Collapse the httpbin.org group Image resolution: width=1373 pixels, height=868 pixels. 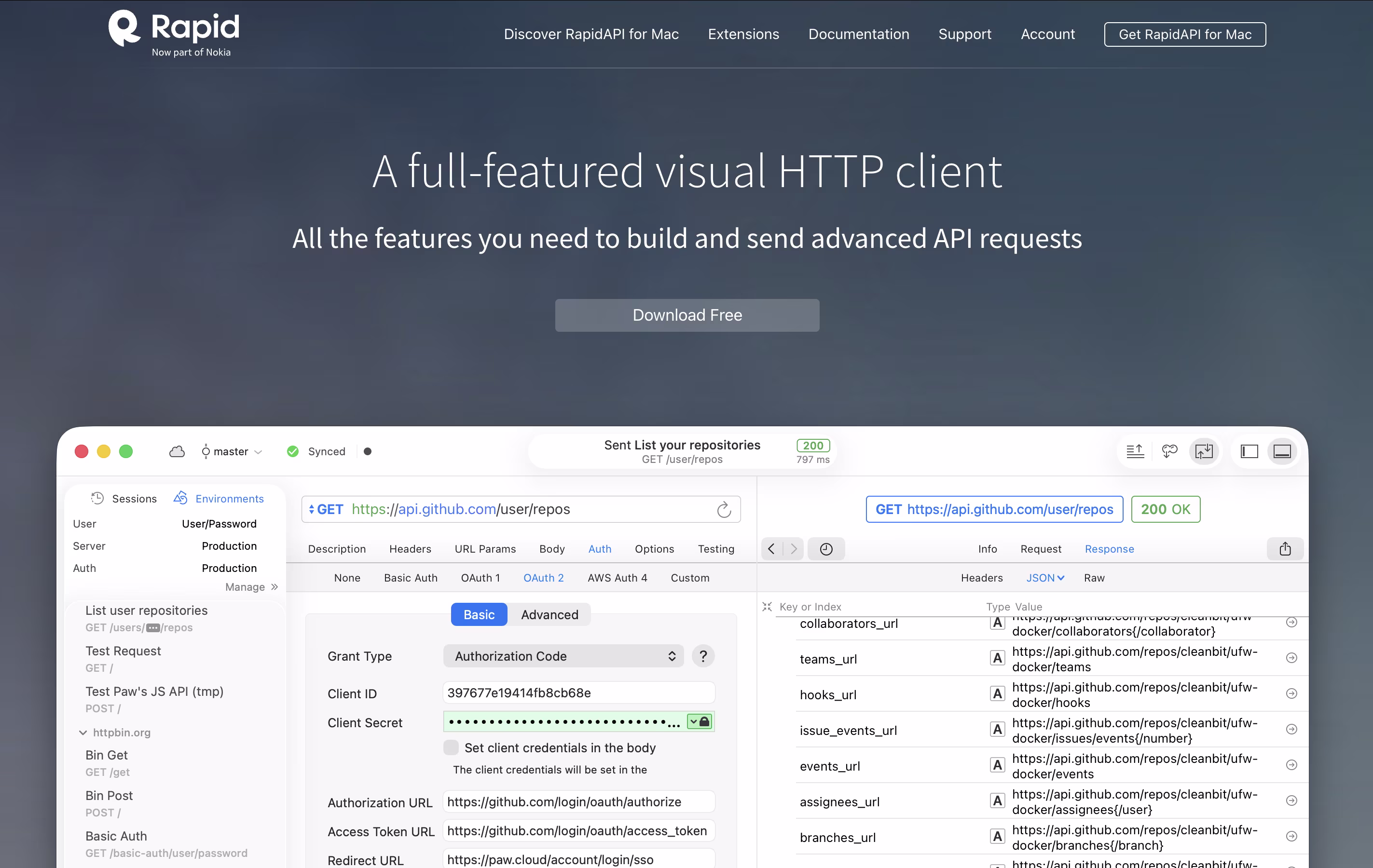click(x=83, y=732)
